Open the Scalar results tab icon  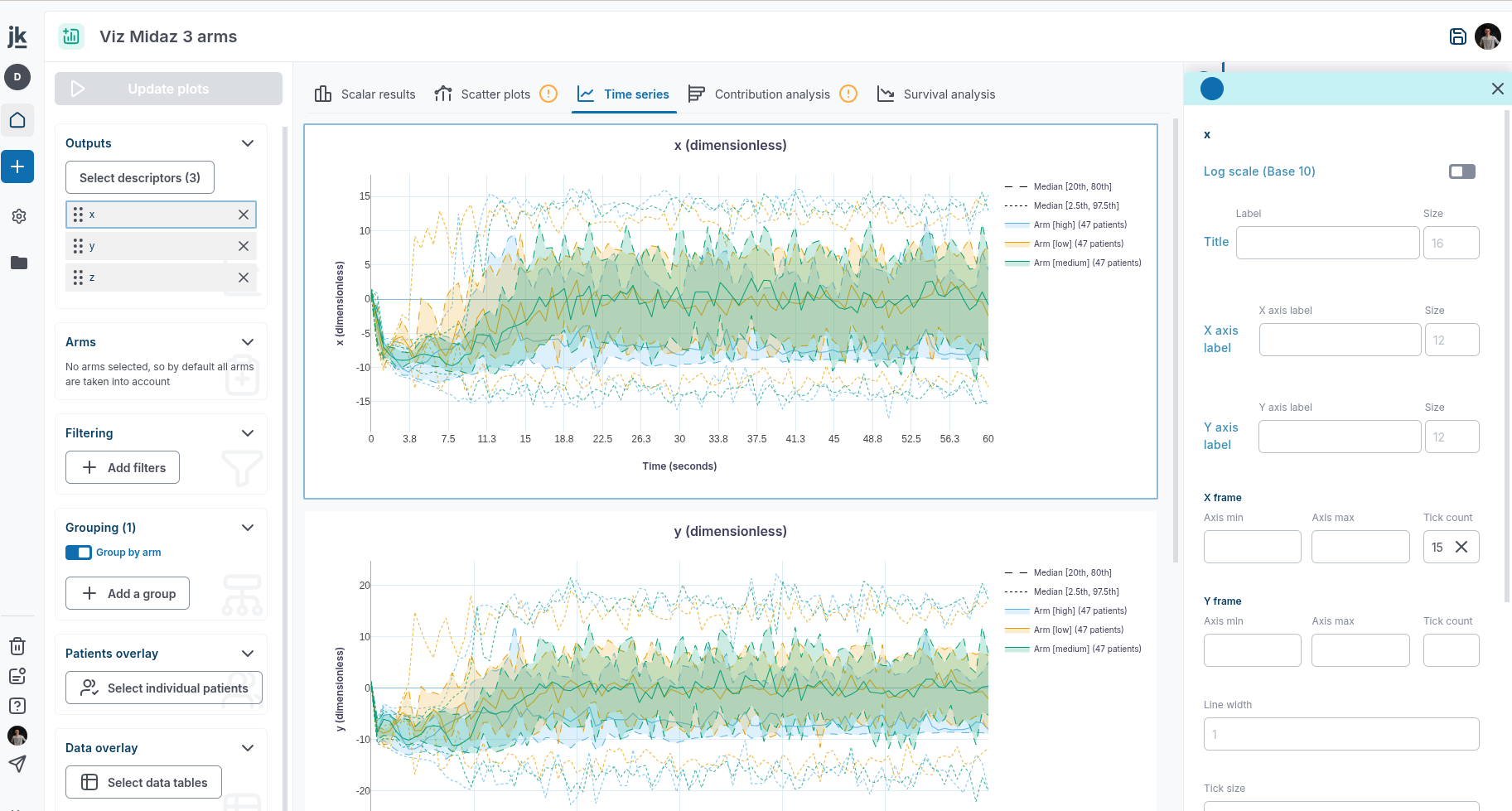(322, 94)
